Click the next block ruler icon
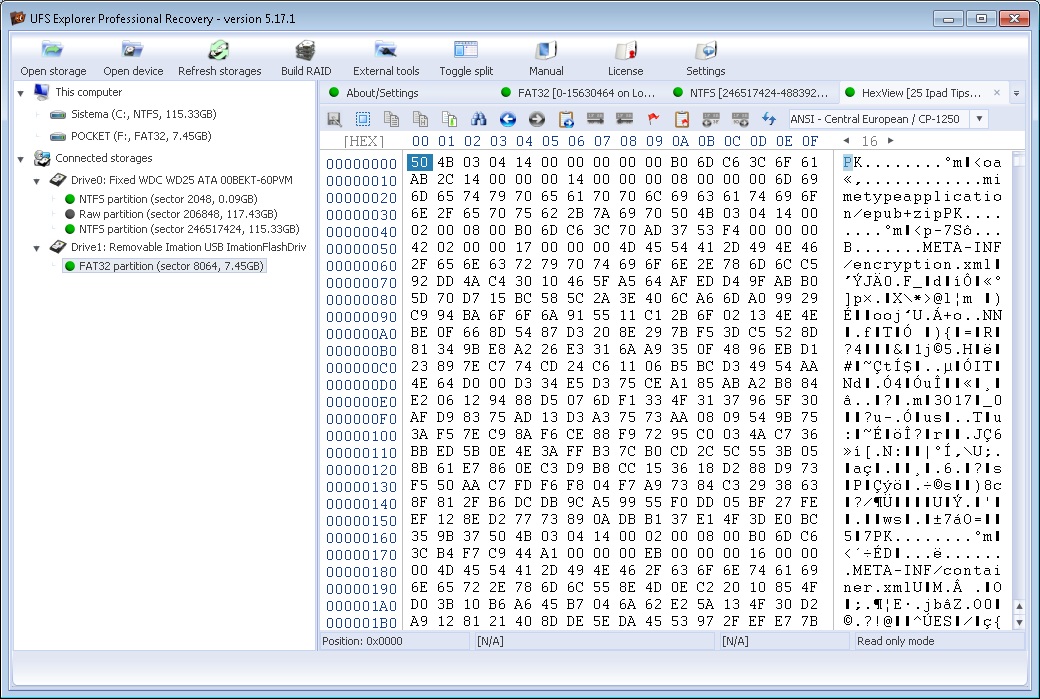Image resolution: width=1040 pixels, height=699 pixels. pos(740,119)
